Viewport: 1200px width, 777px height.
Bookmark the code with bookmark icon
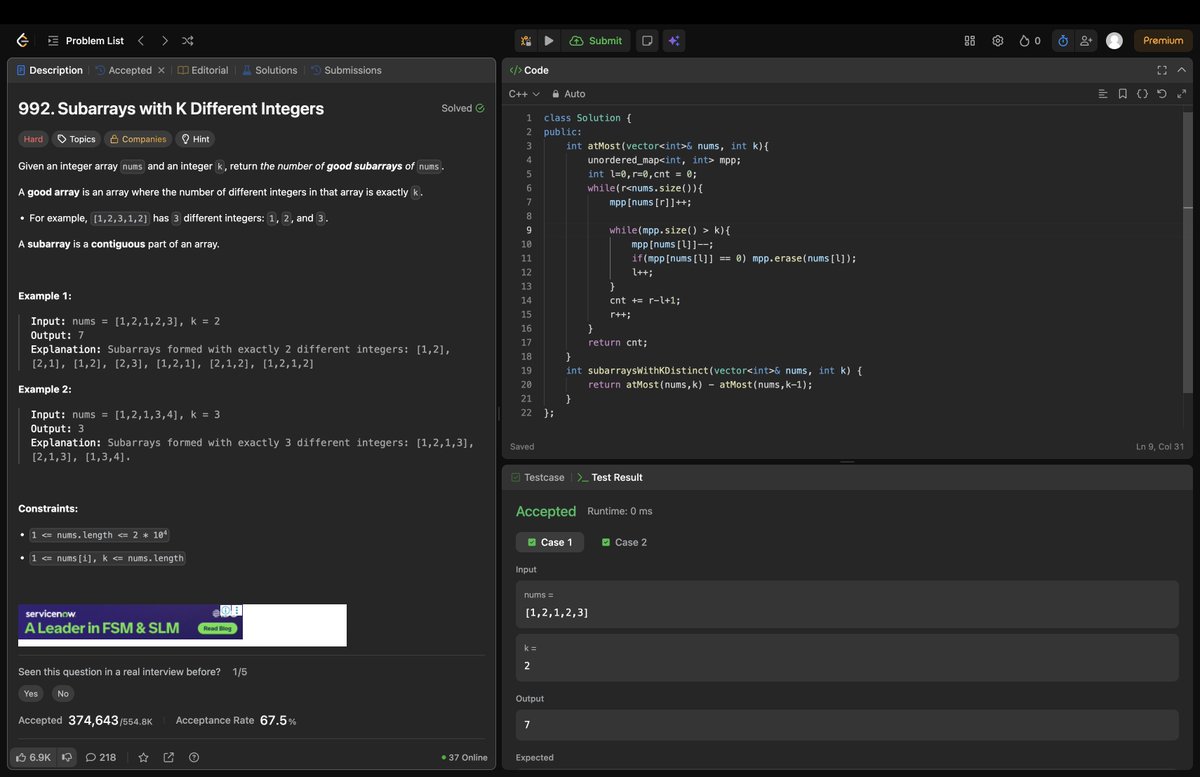click(x=1123, y=94)
